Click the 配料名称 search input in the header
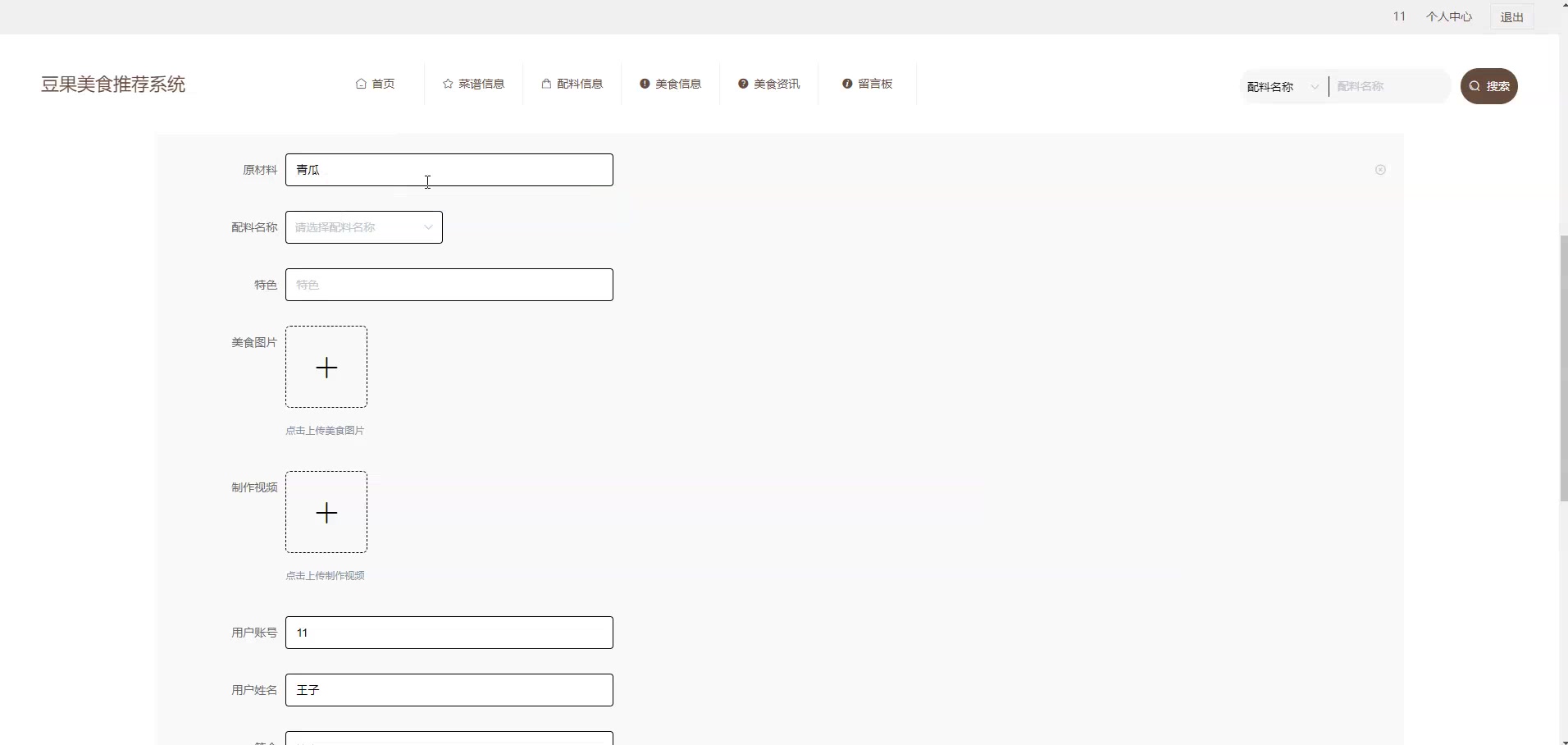The width and height of the screenshot is (1568, 745). (1390, 86)
